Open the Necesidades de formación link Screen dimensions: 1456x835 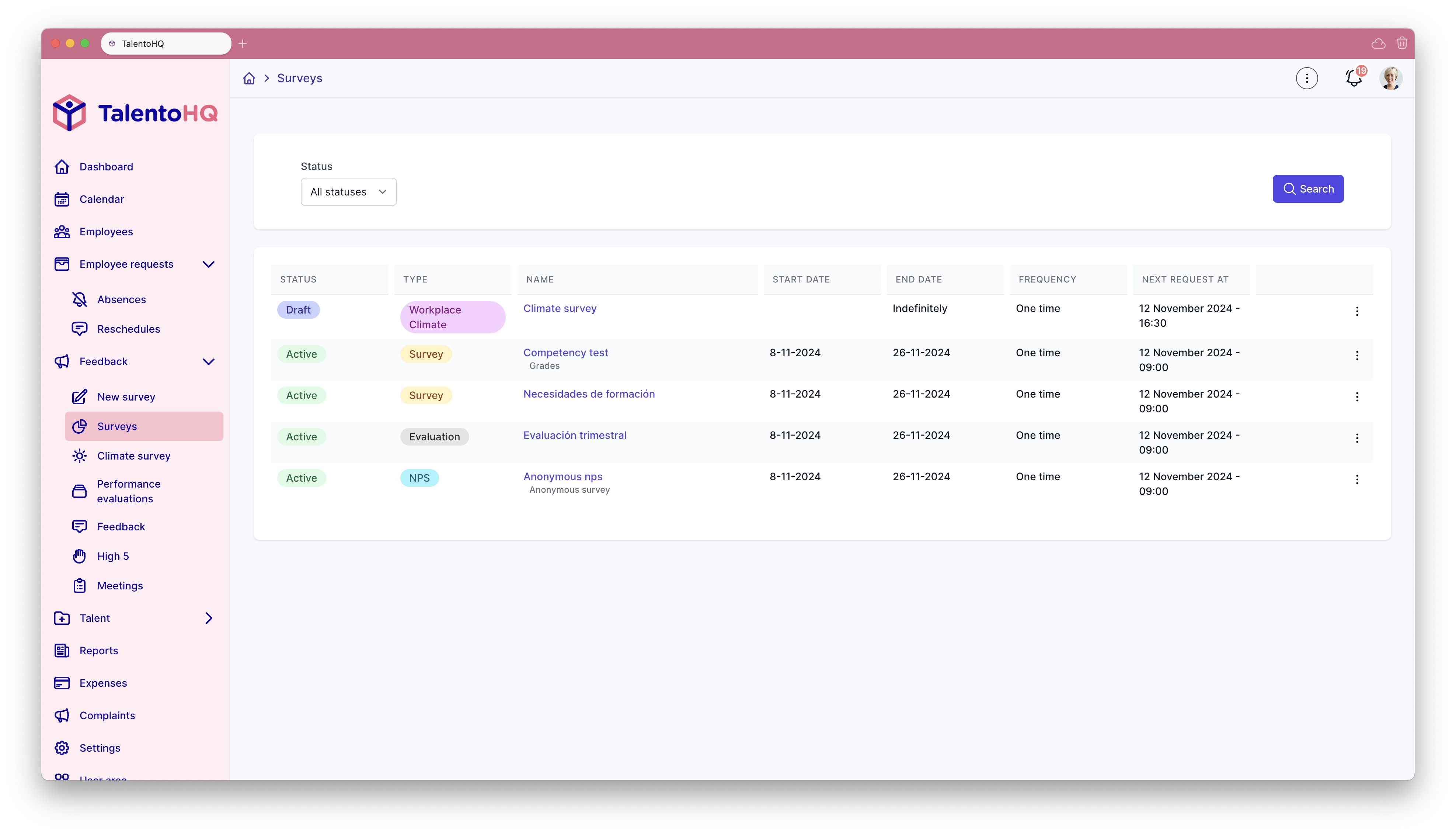pos(589,394)
